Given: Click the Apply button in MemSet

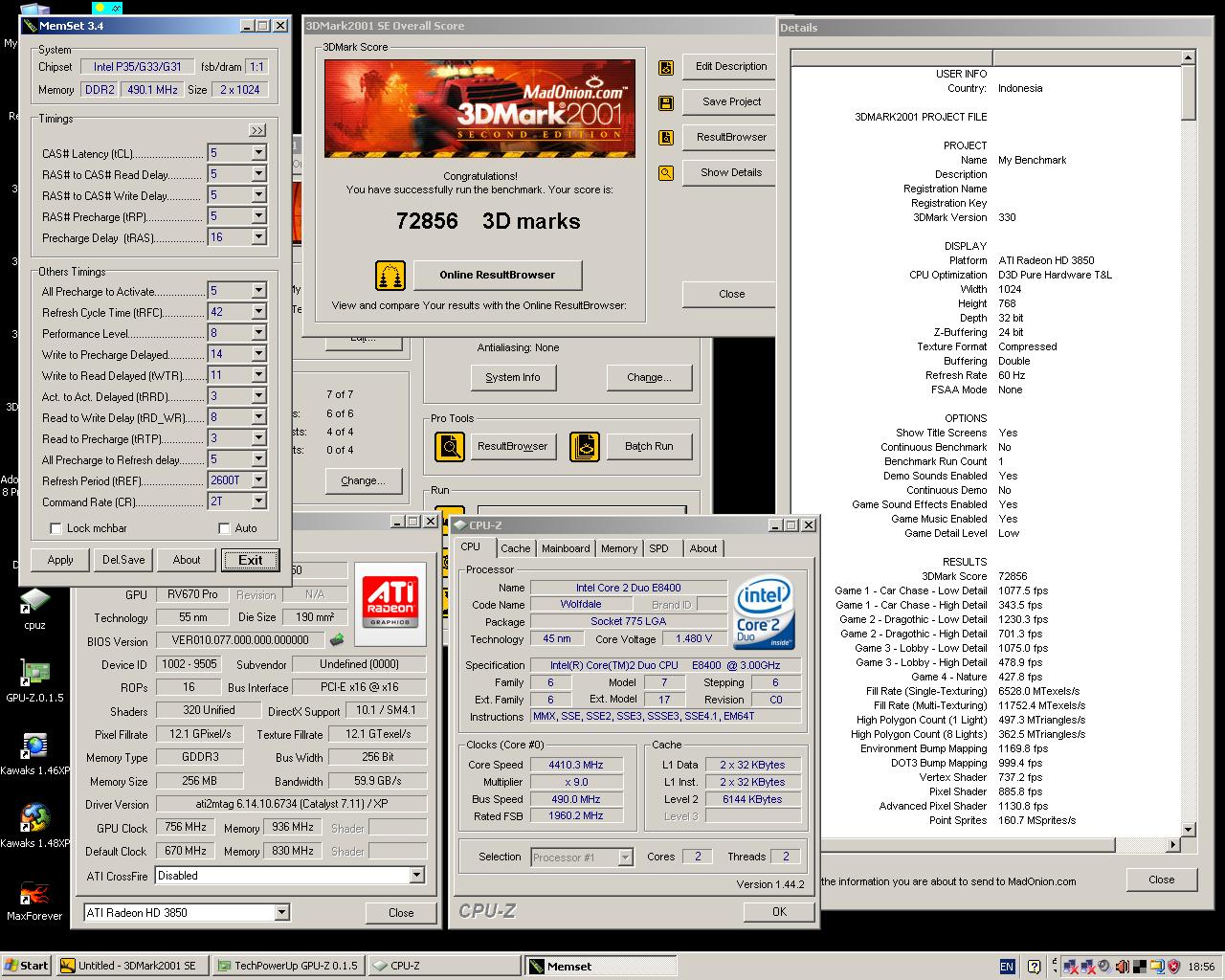Looking at the screenshot, I should [60, 560].
